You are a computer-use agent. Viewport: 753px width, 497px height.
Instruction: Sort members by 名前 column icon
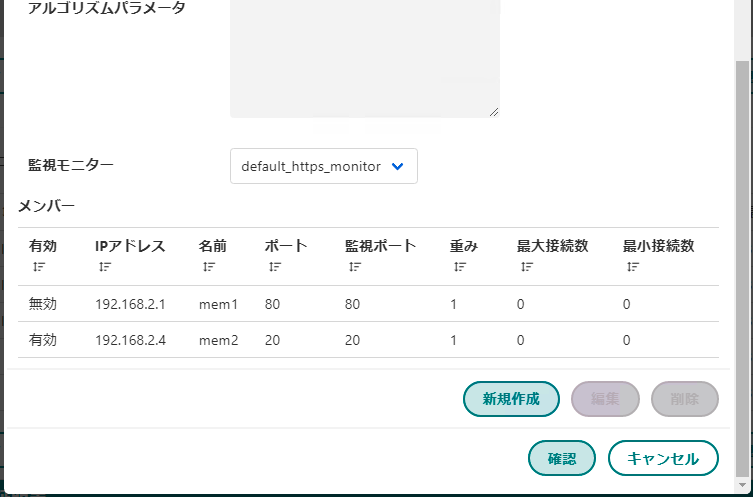209,267
